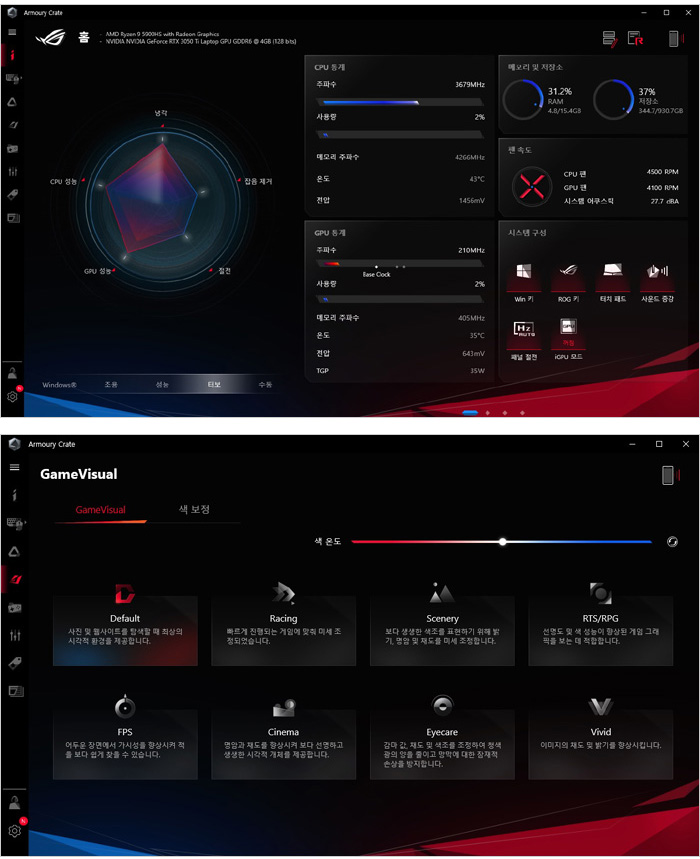
Task: Click the 색 온도 slider handle
Action: [502, 542]
